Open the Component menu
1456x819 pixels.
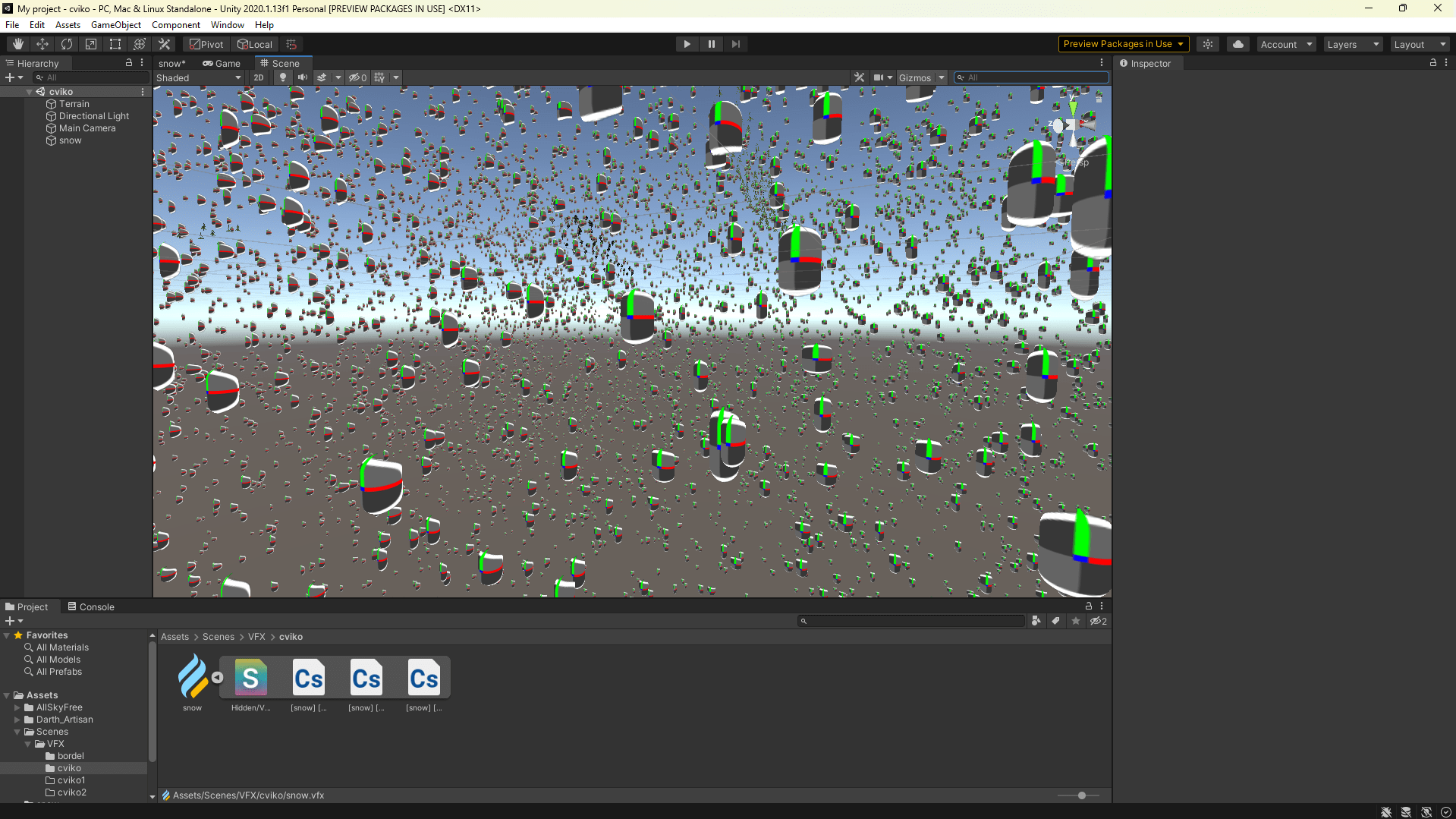(x=176, y=24)
